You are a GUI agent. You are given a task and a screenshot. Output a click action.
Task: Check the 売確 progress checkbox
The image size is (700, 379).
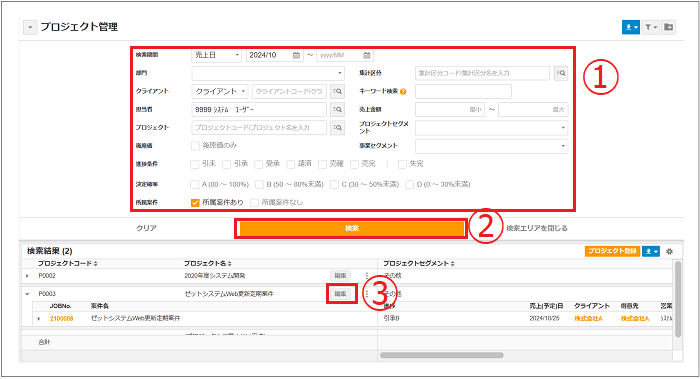point(322,164)
